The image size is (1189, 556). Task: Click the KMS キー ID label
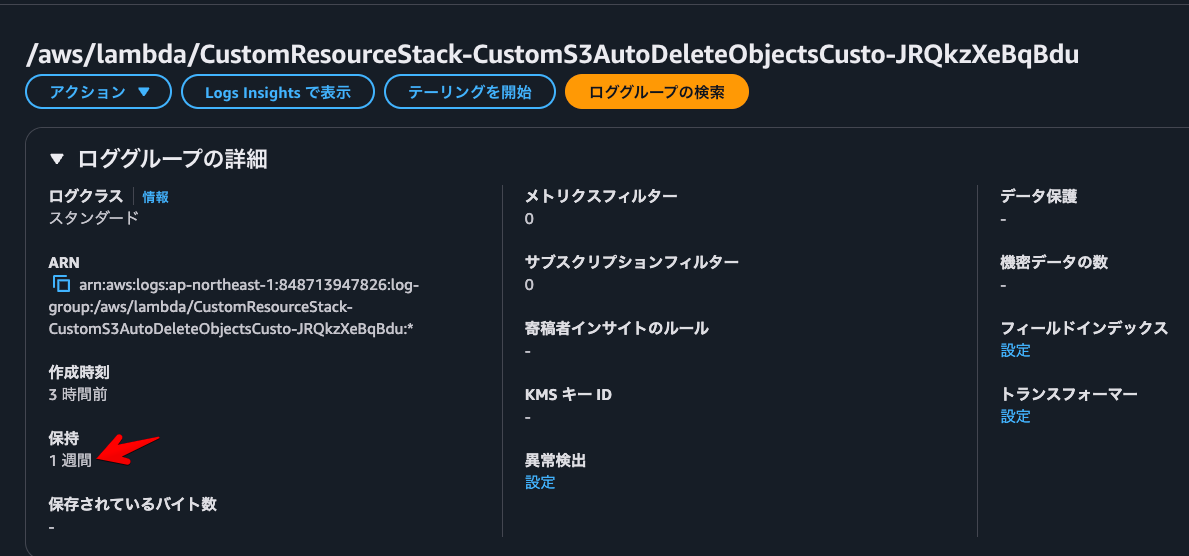[x=568, y=394]
